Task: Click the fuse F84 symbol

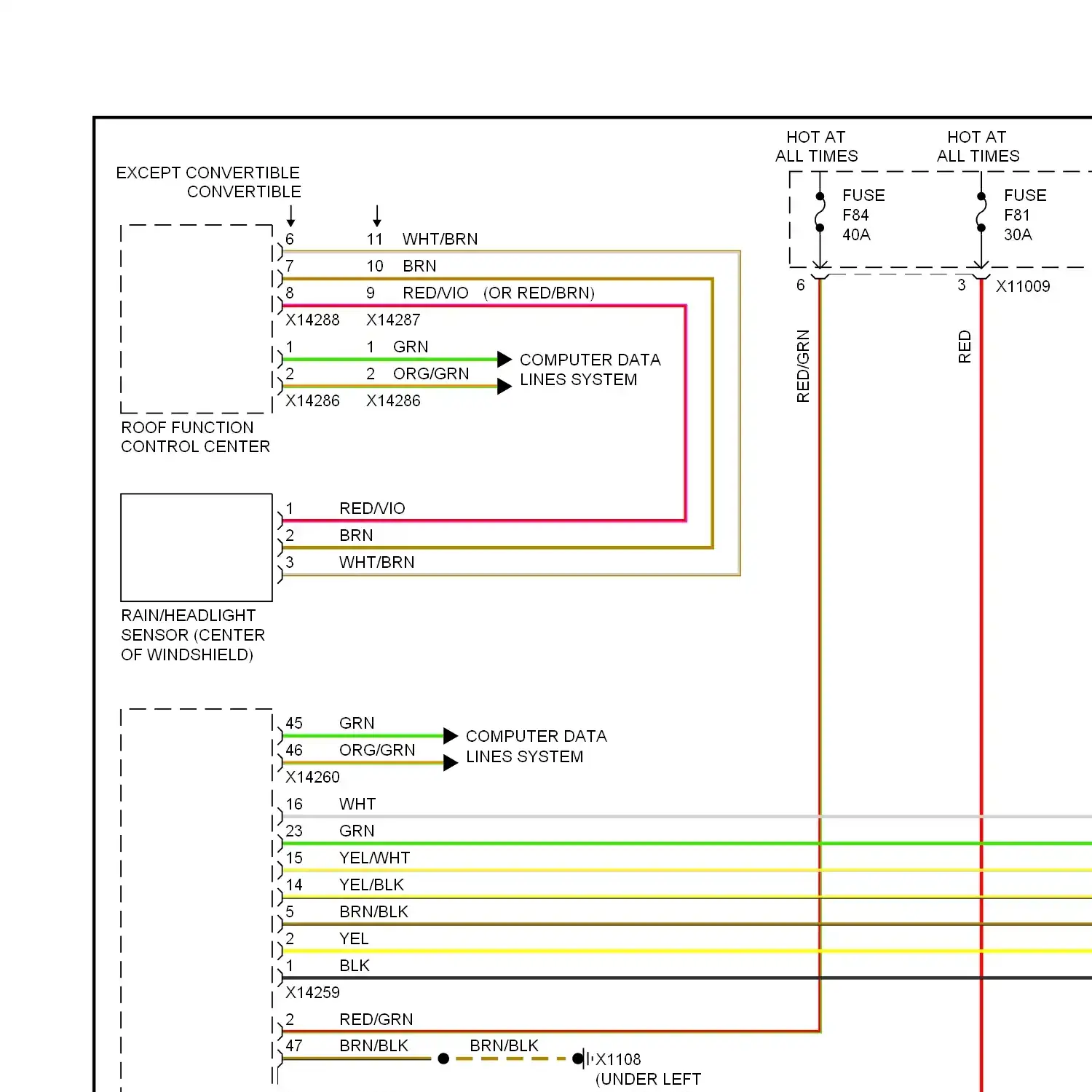Action: (820, 212)
